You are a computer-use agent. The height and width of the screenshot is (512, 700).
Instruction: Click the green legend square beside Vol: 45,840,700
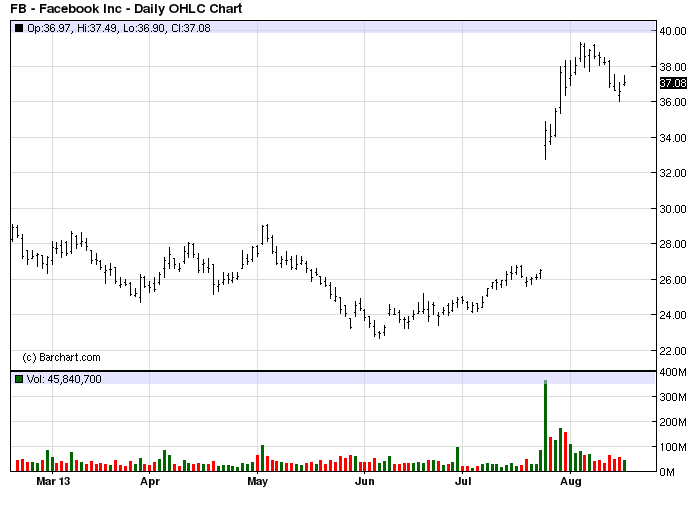coord(19,379)
